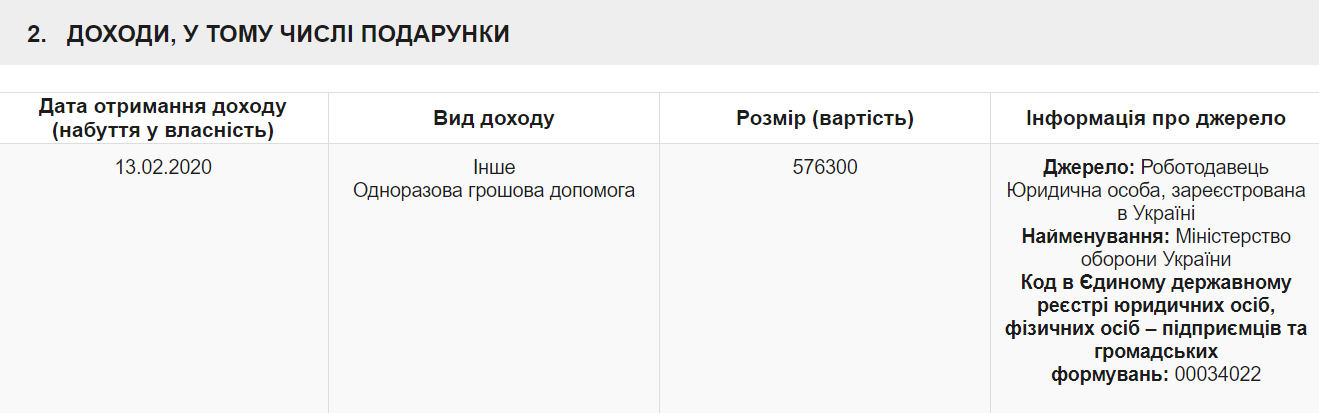1319x413 pixels.
Task: Select the "оборони України" text
Action: 1155,259
